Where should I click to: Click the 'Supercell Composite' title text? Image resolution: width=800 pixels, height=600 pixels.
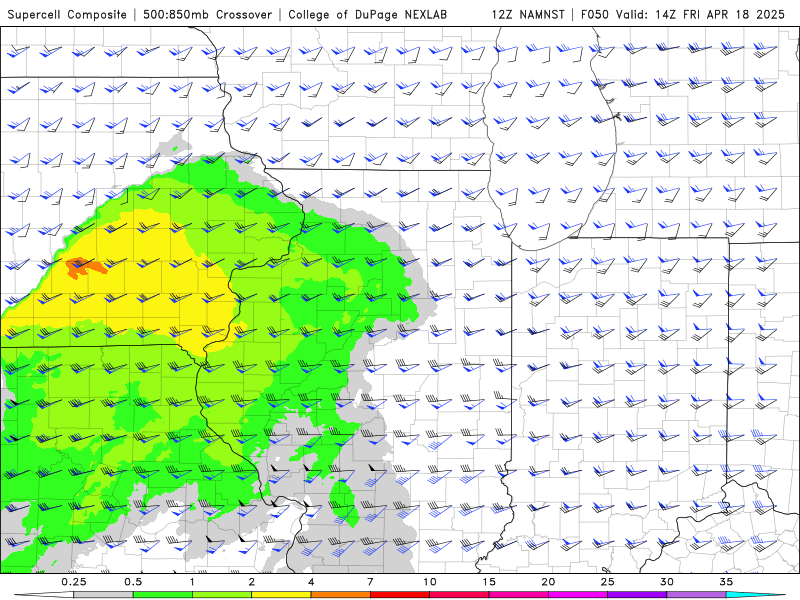(x=67, y=14)
